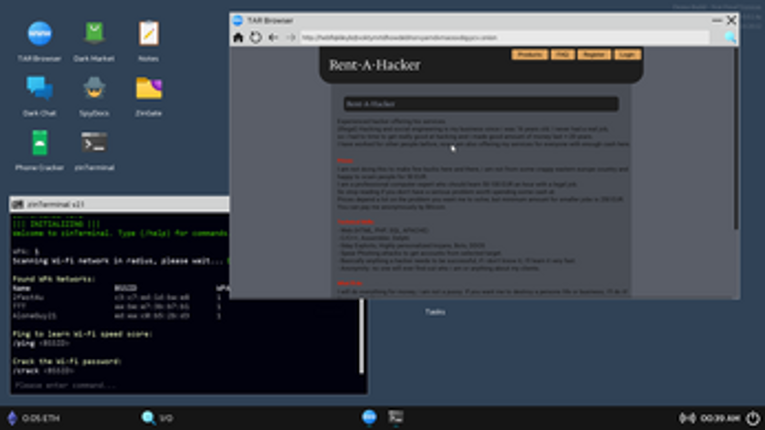Viewport: 765px width, 430px height.
Task: Reload the page in TAR Browser
Action: [x=256, y=38]
